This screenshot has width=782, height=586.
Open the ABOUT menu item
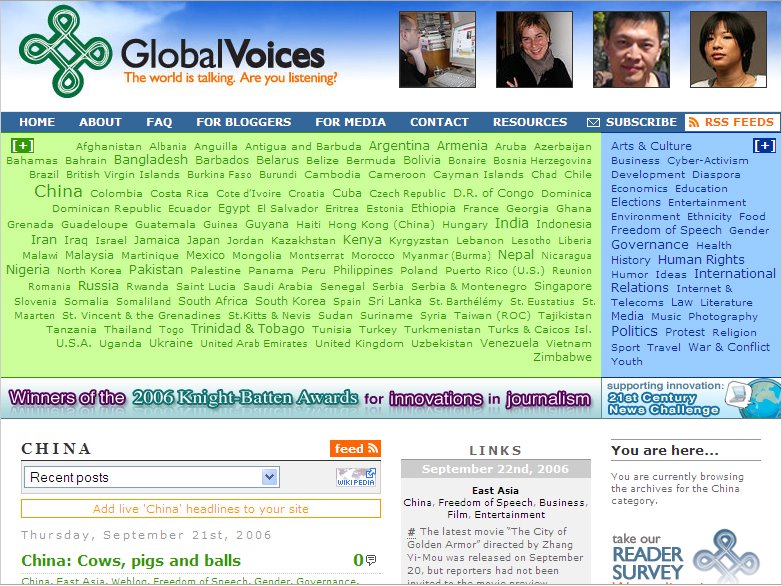point(100,122)
